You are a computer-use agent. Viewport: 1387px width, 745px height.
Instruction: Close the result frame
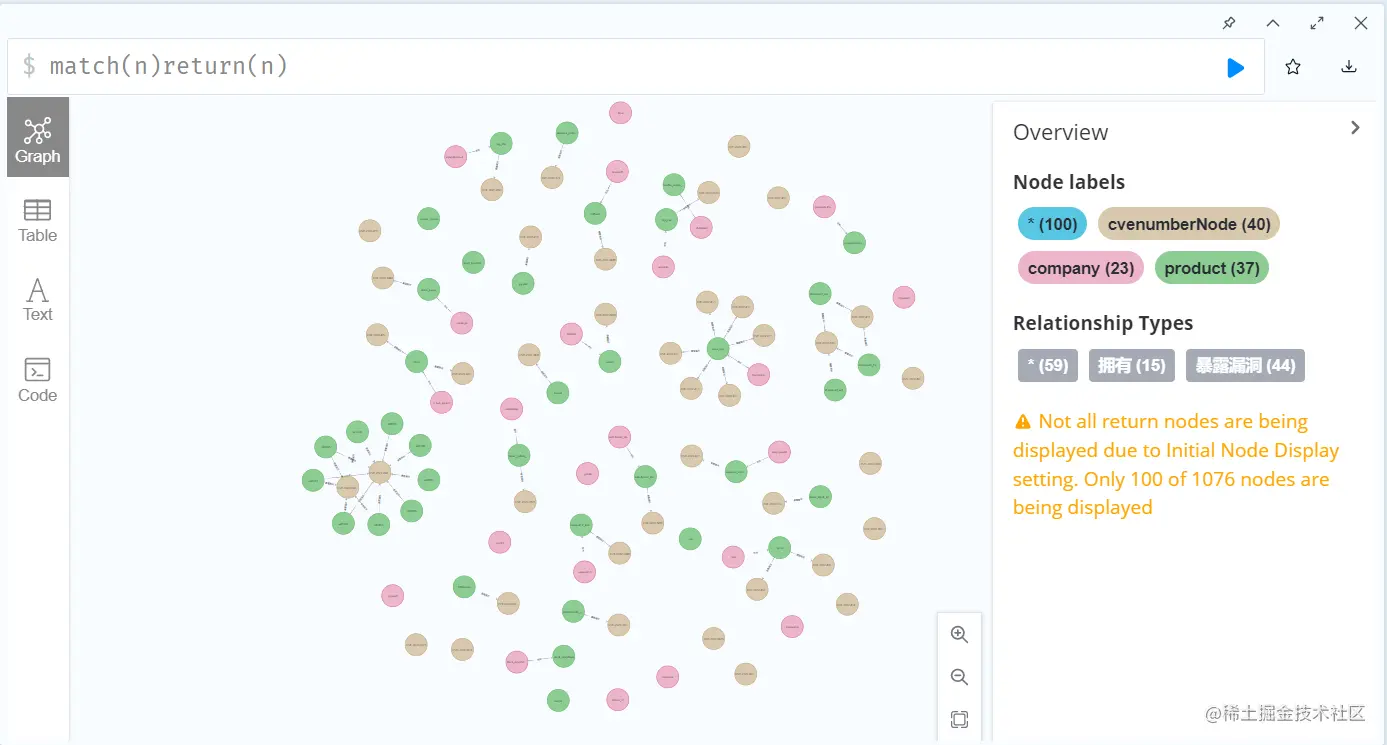[x=1361, y=23]
